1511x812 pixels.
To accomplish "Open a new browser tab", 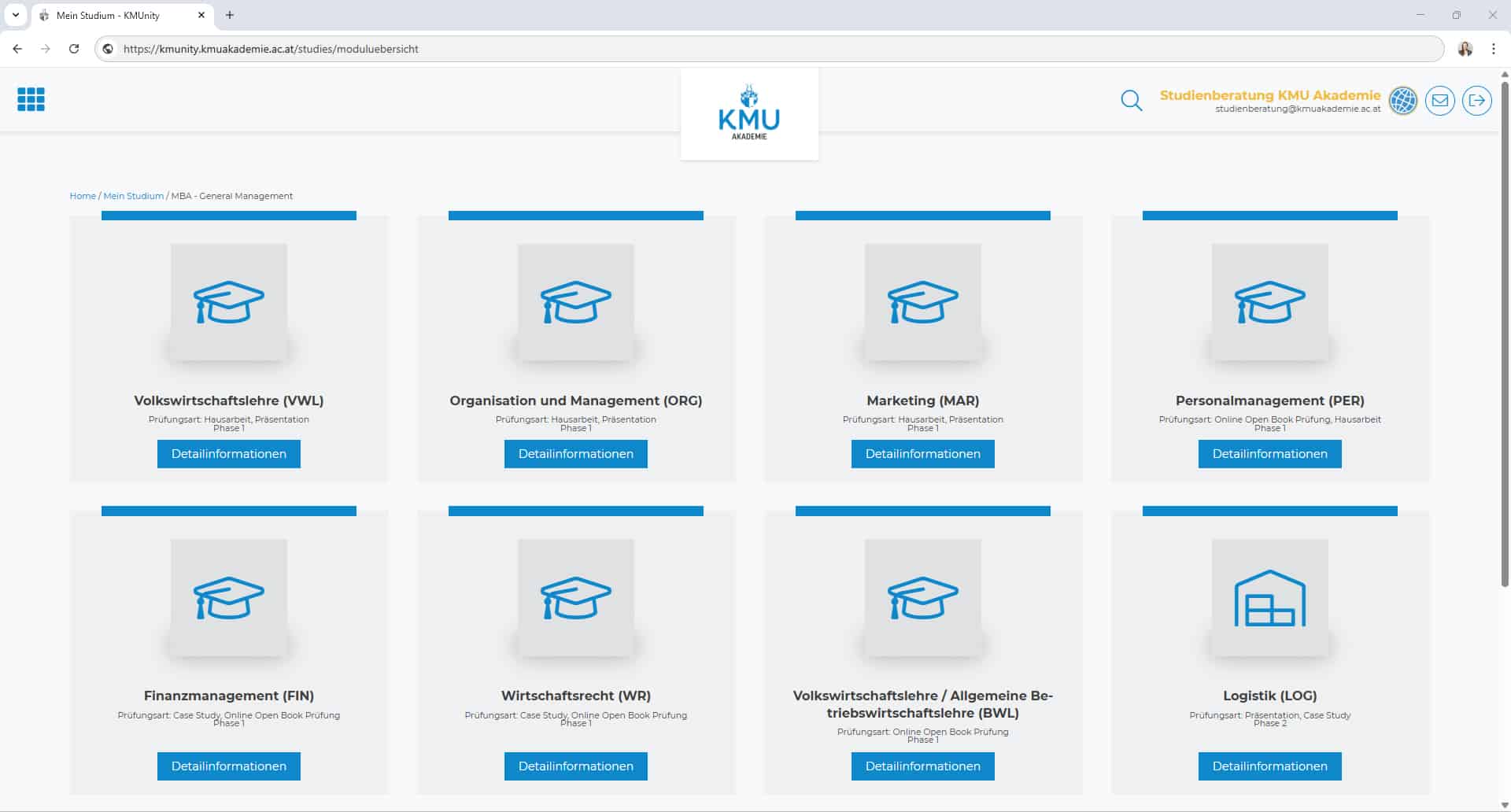I will pos(230,15).
